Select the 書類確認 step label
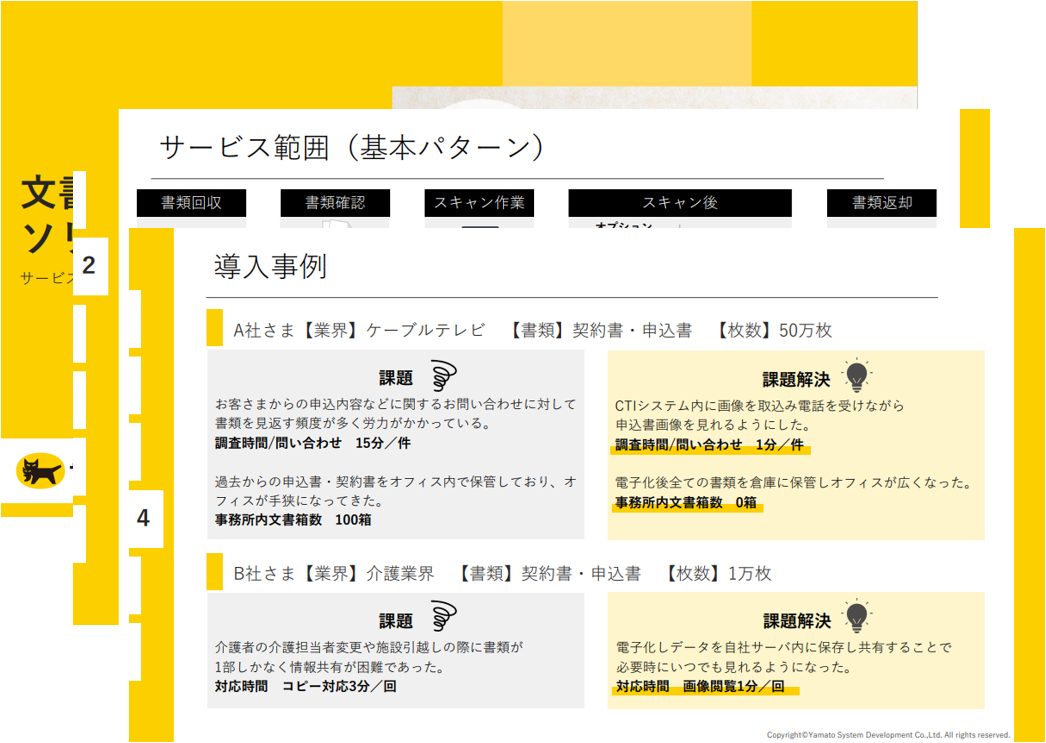The width and height of the screenshot is (1046, 743). pyautogui.click(x=335, y=203)
